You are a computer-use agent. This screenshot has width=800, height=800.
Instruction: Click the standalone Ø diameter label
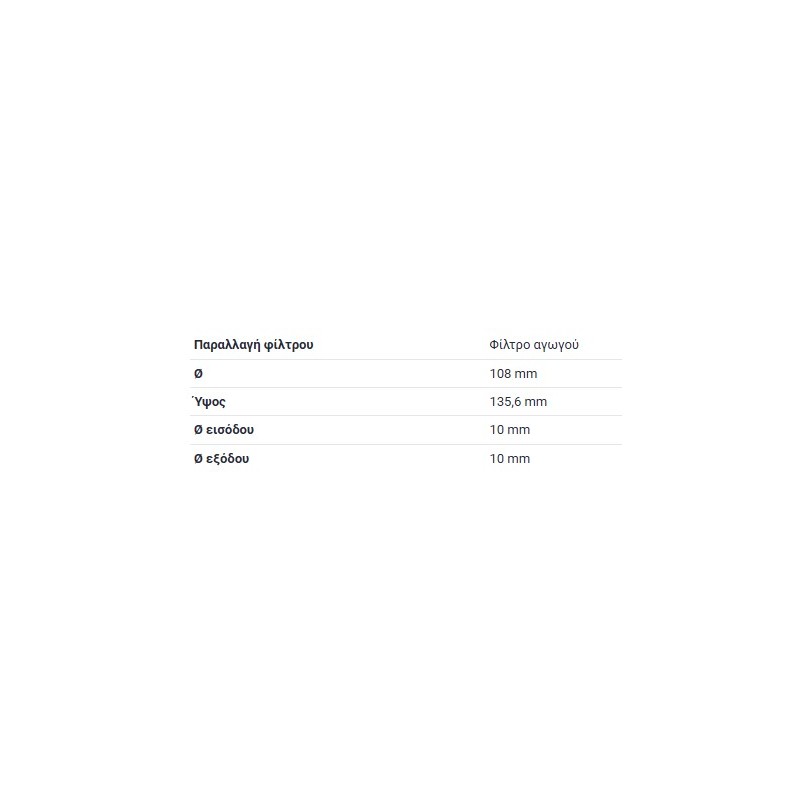pos(198,373)
